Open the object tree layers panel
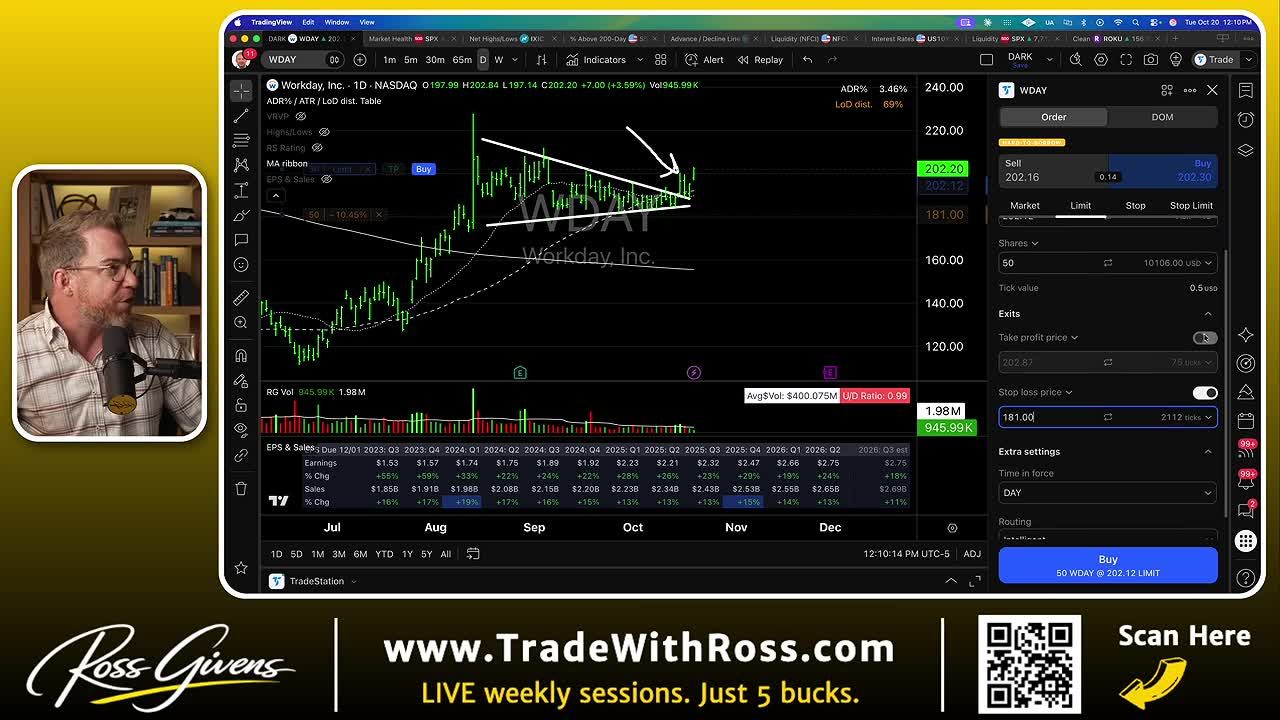 [x=1245, y=150]
